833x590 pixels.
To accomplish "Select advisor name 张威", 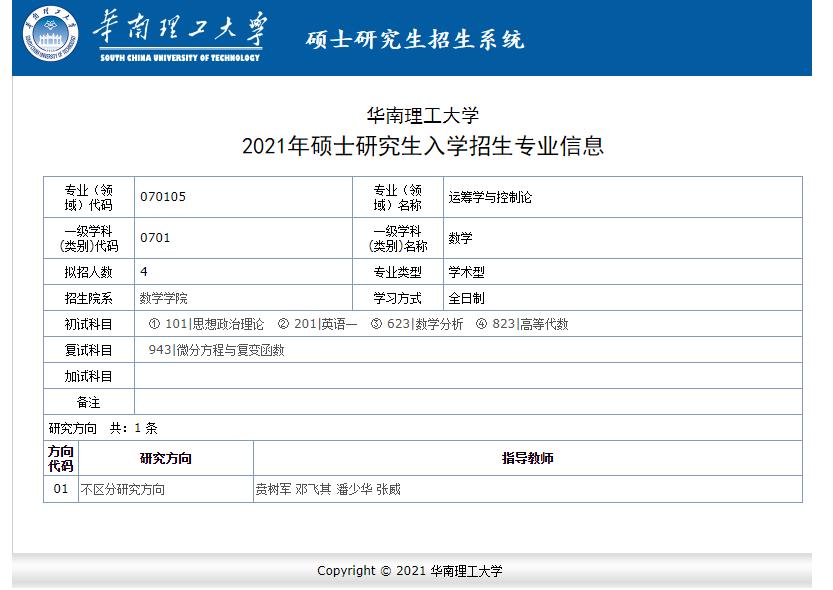I will coord(388,489).
